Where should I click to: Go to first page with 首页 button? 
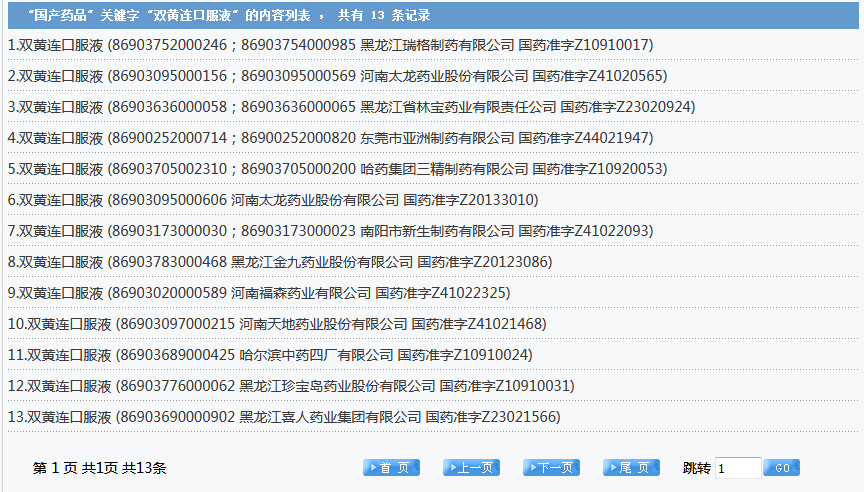coord(391,468)
